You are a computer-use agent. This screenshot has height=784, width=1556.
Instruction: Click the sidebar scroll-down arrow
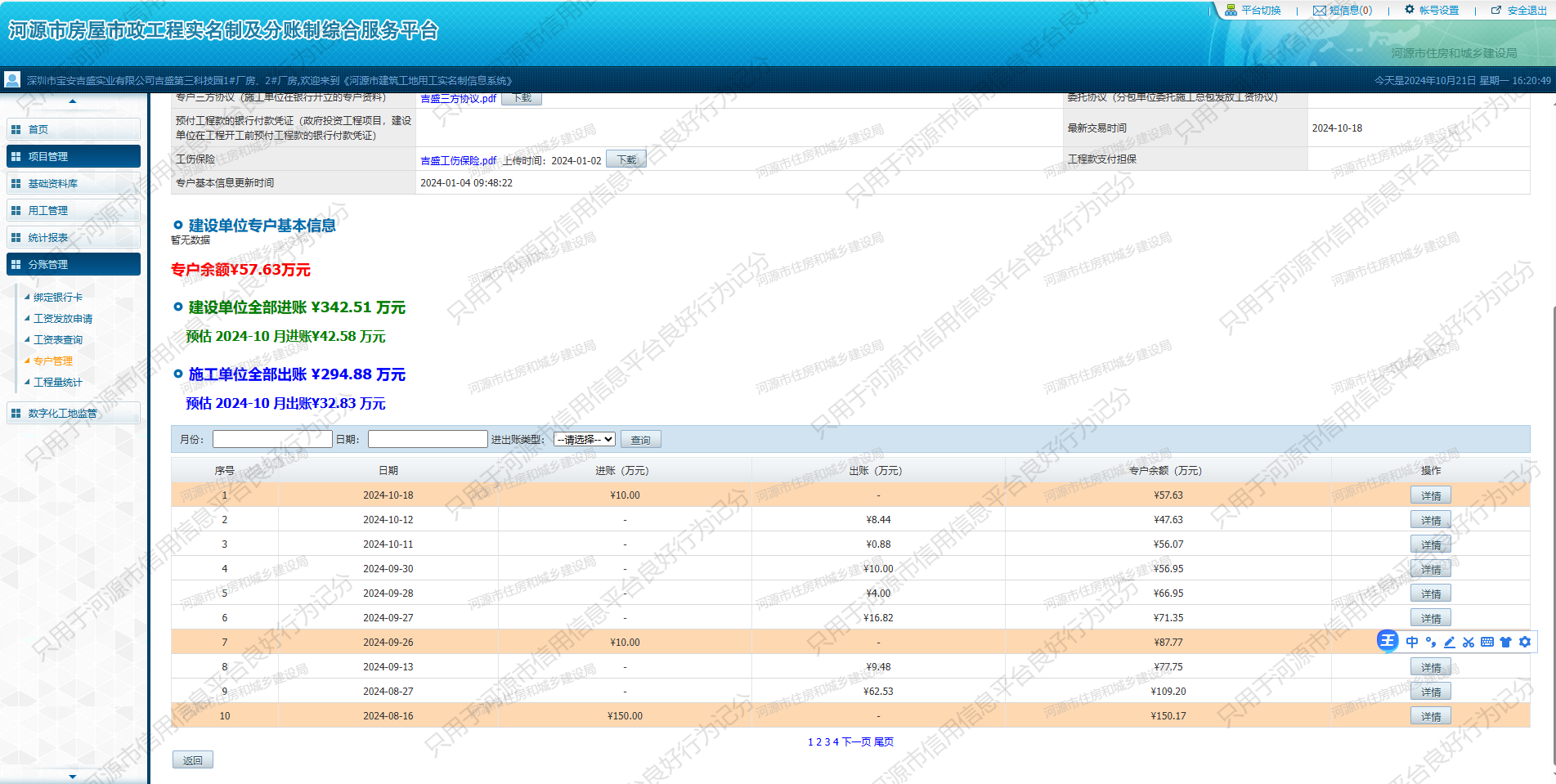[x=73, y=777]
